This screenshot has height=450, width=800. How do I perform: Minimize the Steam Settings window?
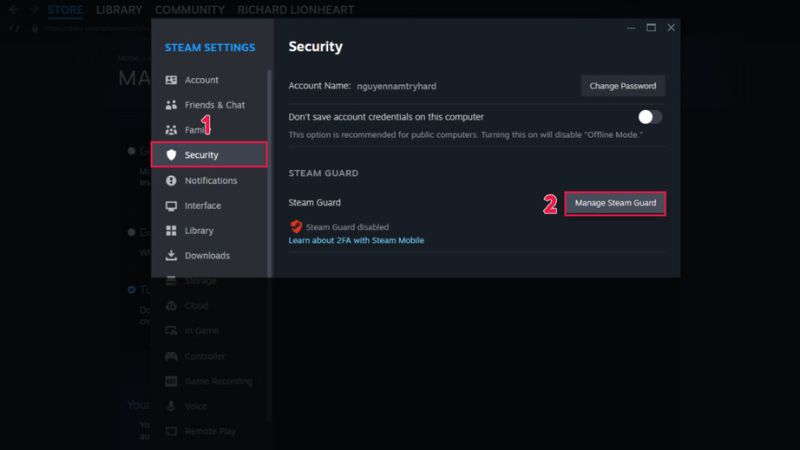pos(631,28)
